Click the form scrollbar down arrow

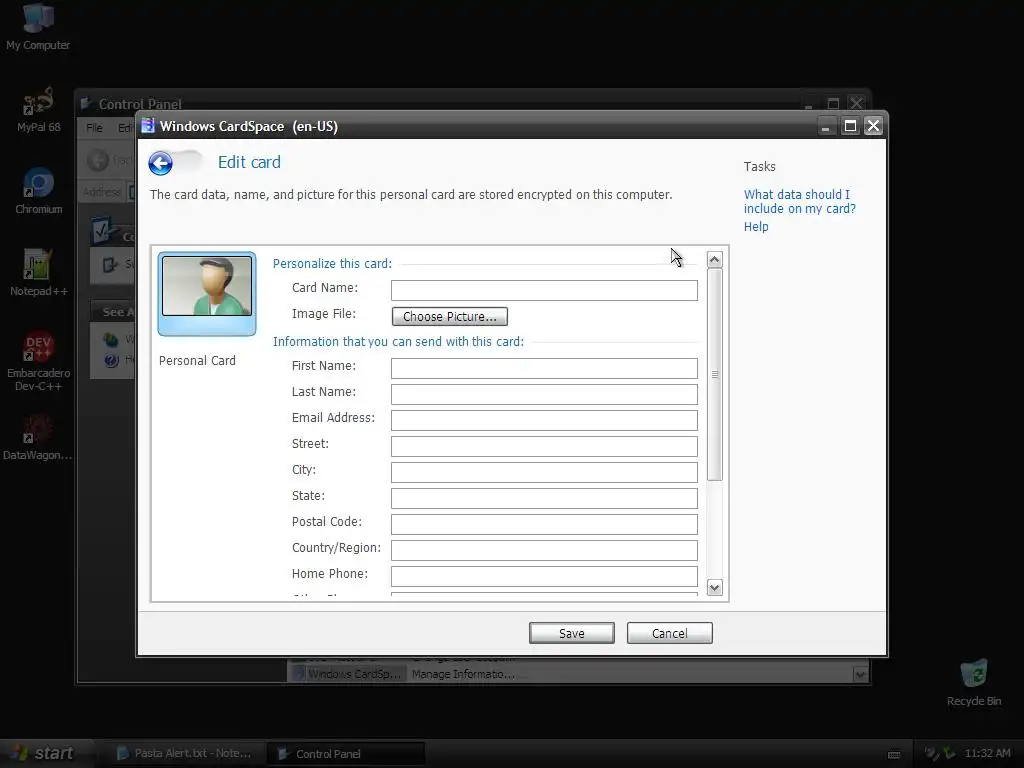(x=714, y=587)
